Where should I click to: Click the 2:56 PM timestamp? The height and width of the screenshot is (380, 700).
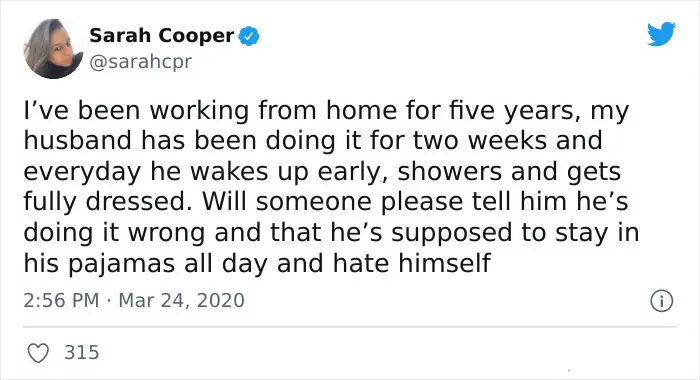coord(61,300)
